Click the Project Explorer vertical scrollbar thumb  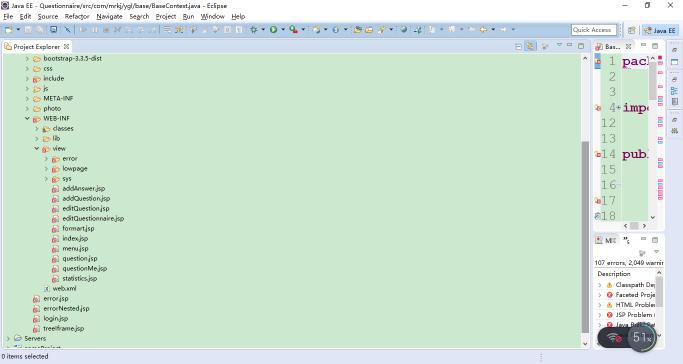(585, 236)
